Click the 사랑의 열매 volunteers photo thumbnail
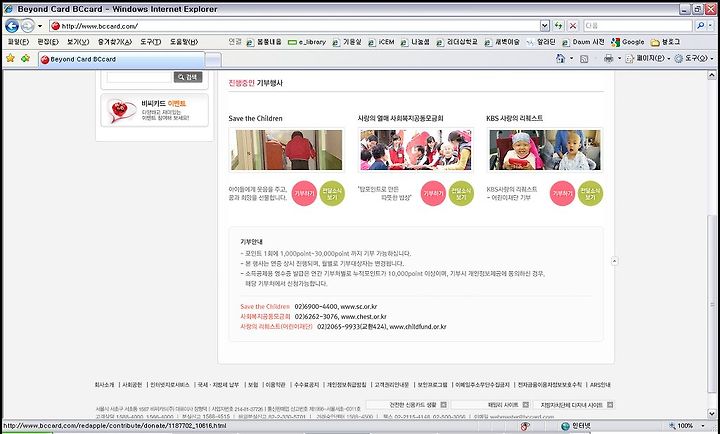The width and height of the screenshot is (720, 434). click(x=416, y=150)
